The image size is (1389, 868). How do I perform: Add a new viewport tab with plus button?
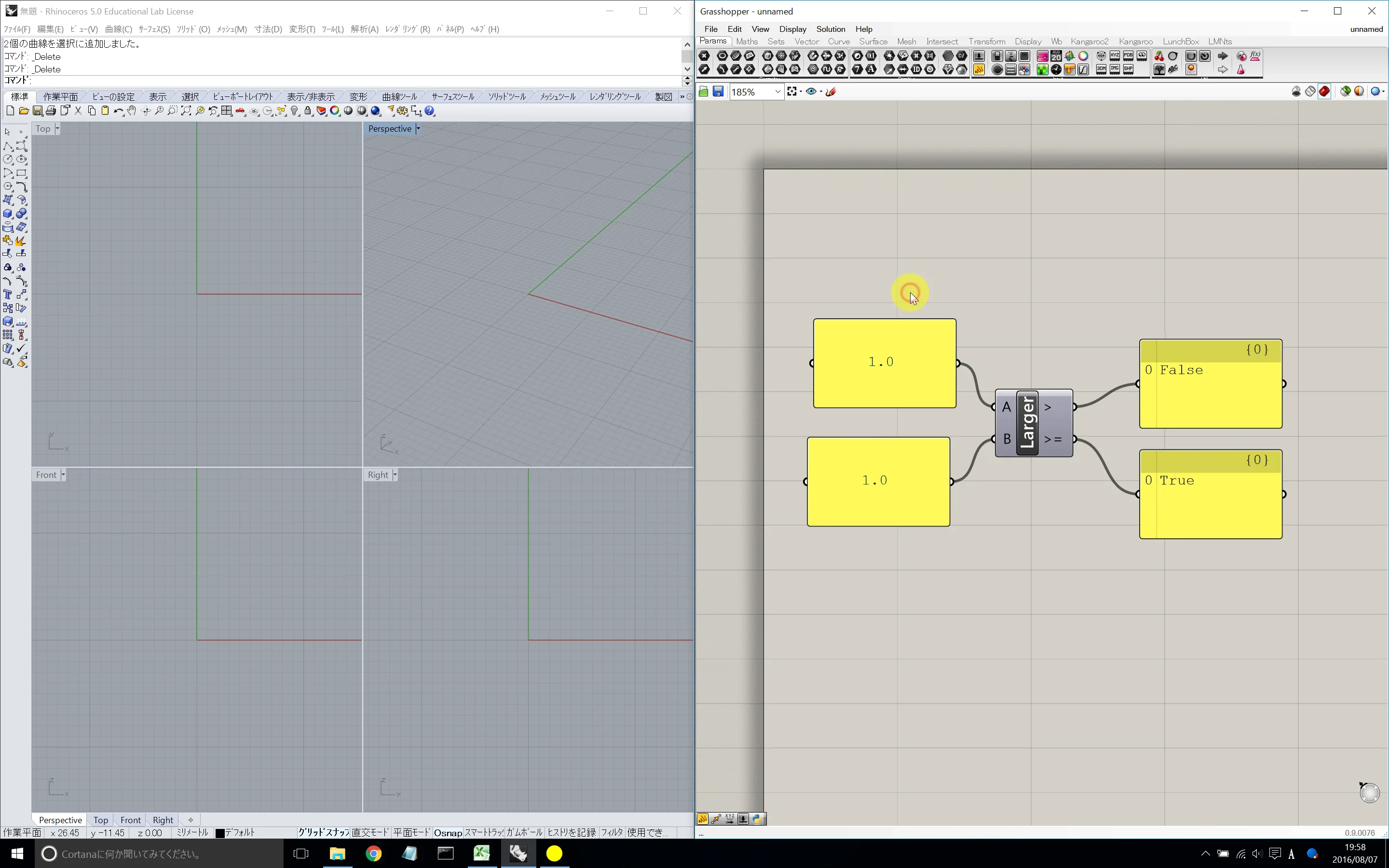(191, 820)
